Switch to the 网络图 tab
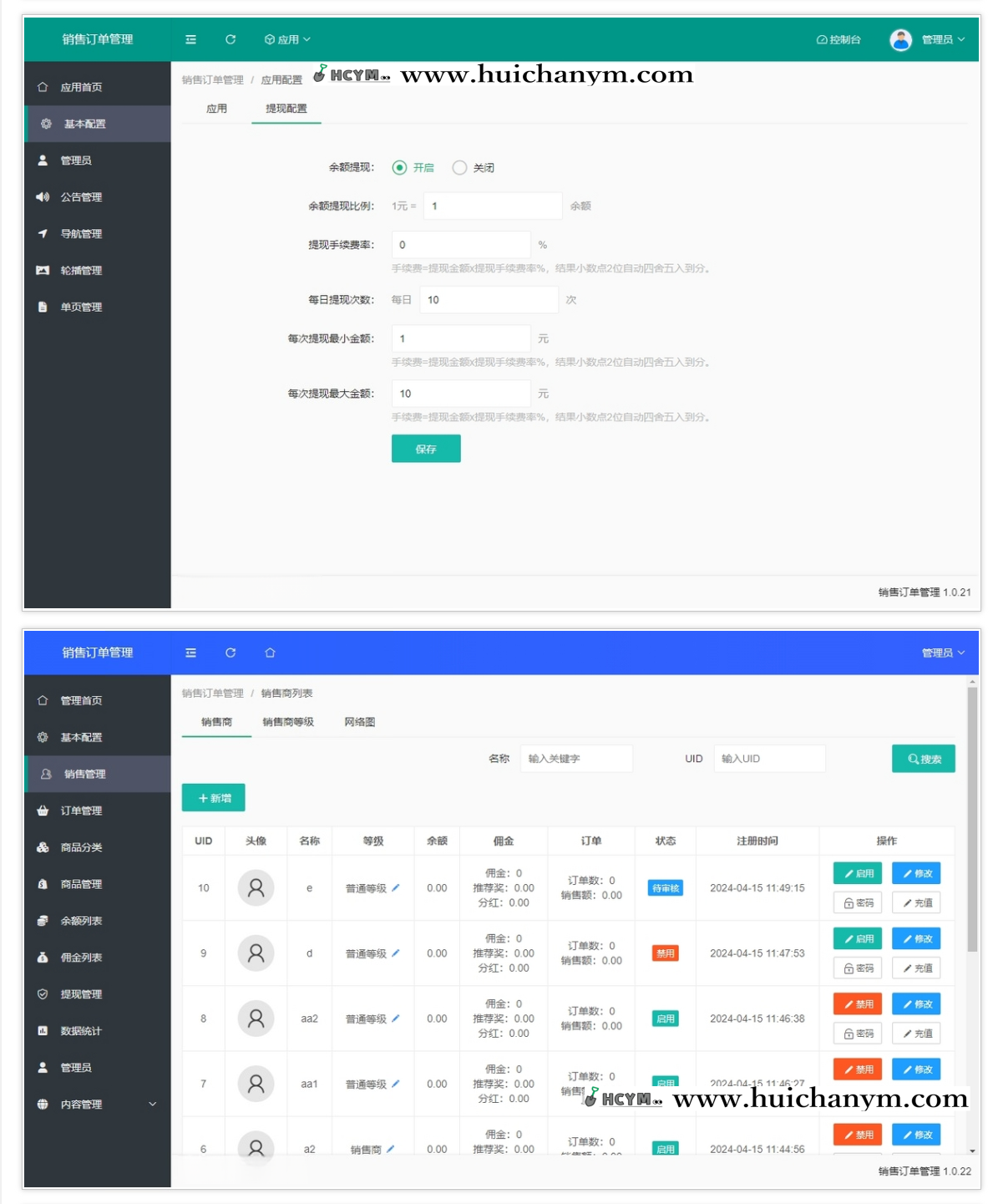 click(360, 722)
